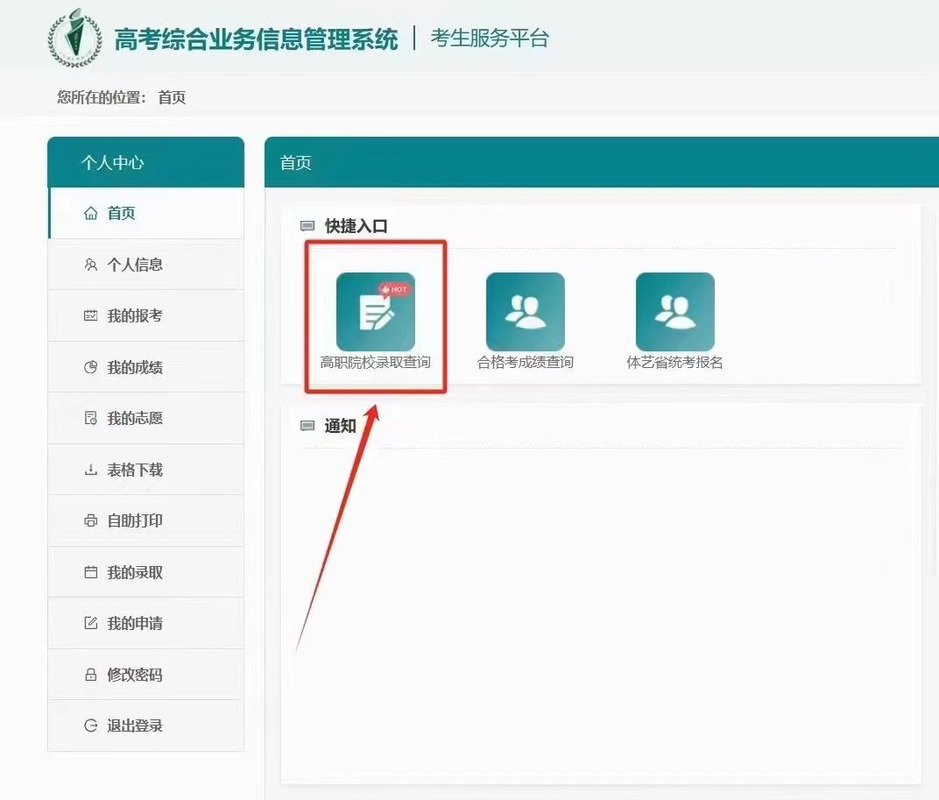Click the lock icon beside 修改密码

(x=91, y=675)
